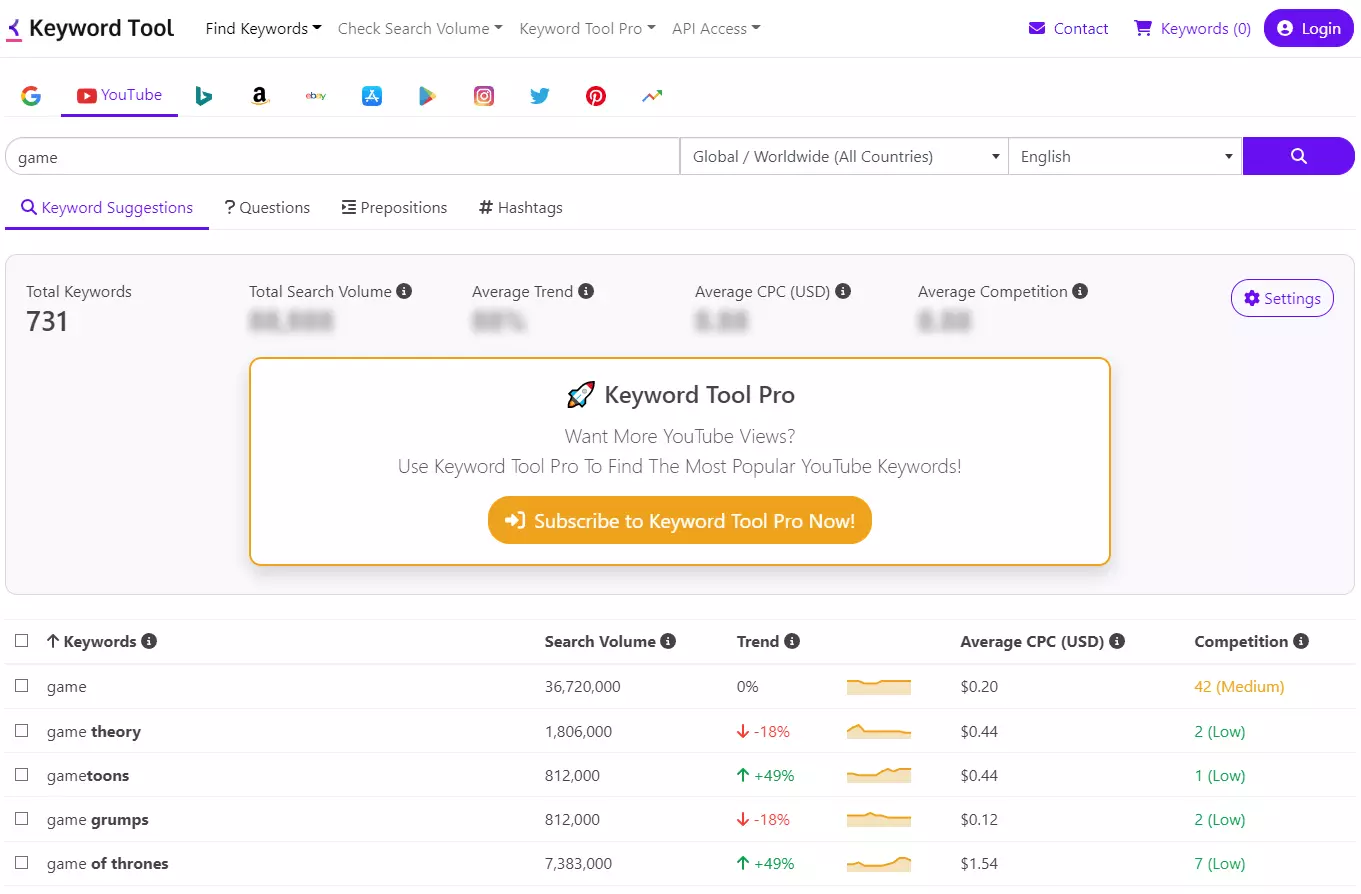Click info icon in Search Volume column header
This screenshot has width=1361, height=894.
pyautogui.click(x=668, y=641)
